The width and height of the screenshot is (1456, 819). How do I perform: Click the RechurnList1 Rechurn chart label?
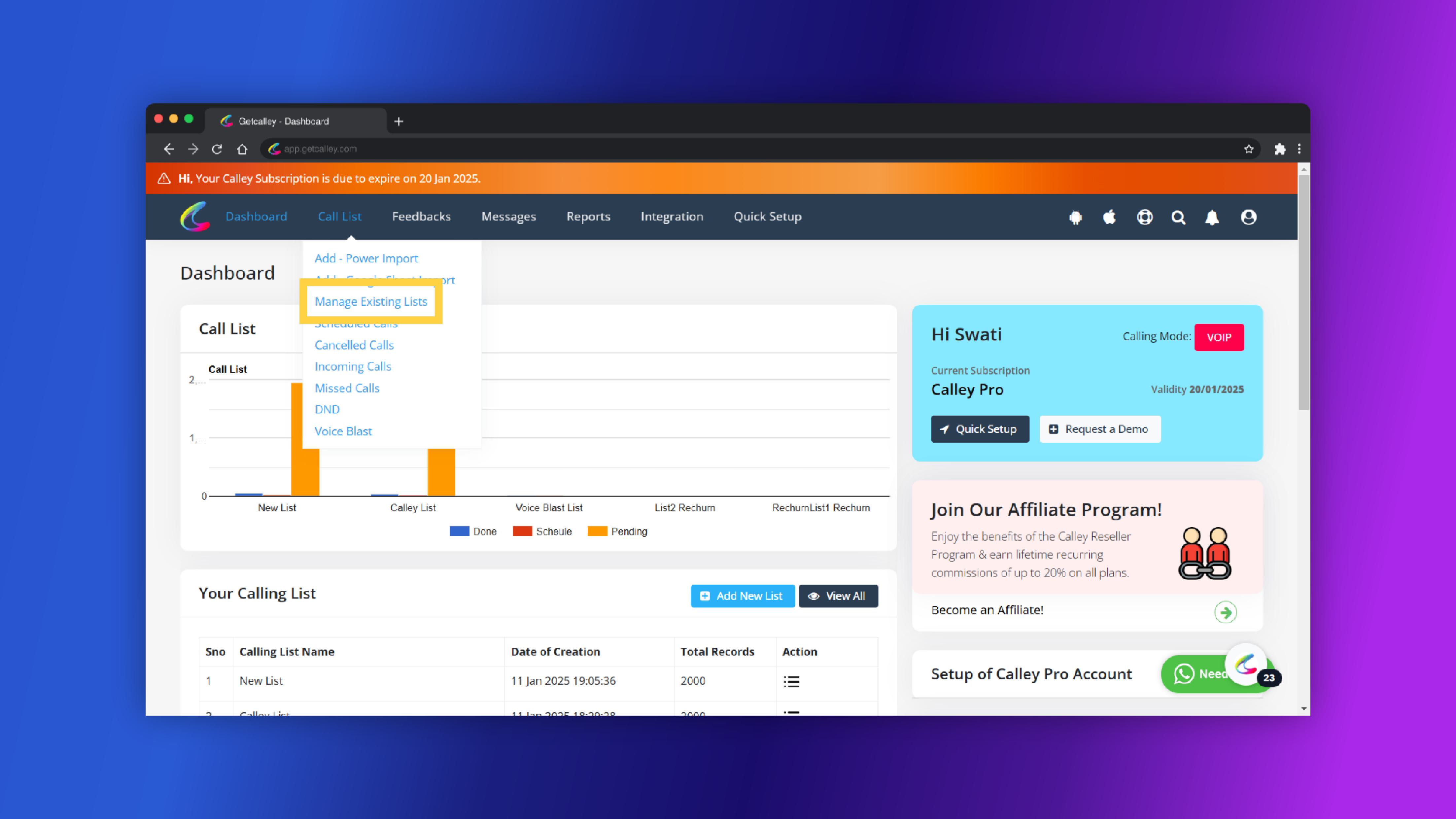tap(821, 508)
